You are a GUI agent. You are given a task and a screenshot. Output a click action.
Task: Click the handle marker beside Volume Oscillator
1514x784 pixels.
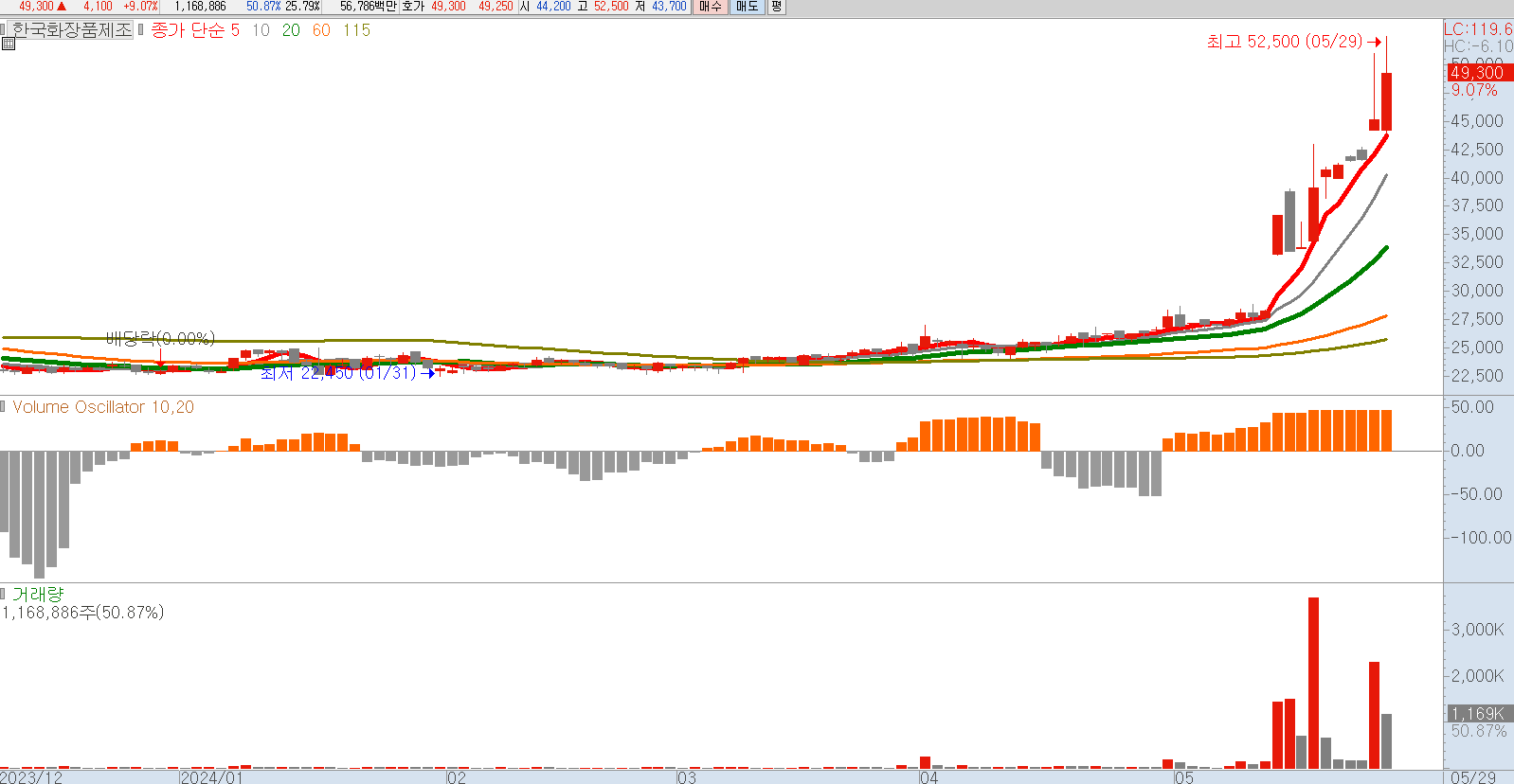[4, 407]
